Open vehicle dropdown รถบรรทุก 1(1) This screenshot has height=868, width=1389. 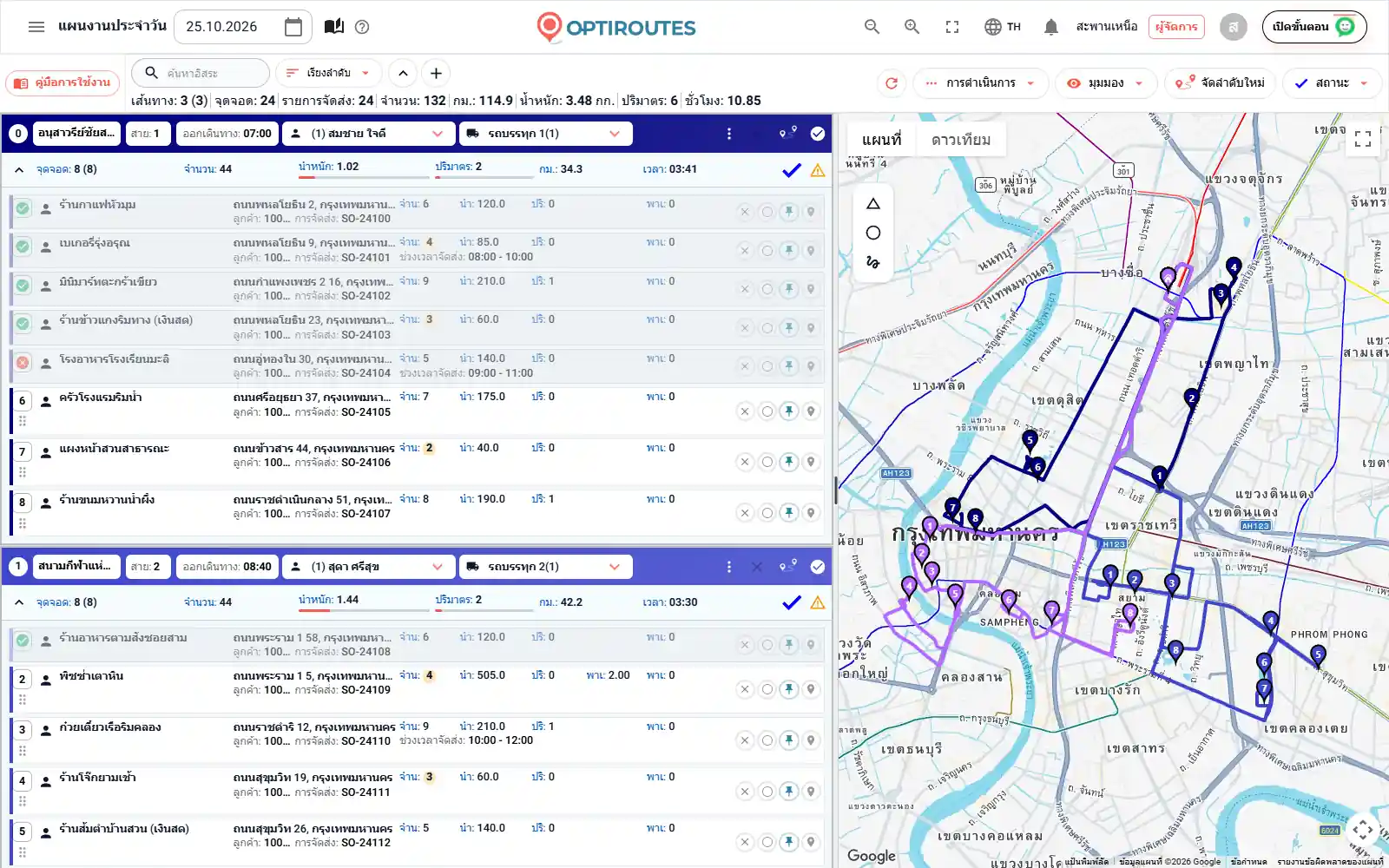click(545, 134)
